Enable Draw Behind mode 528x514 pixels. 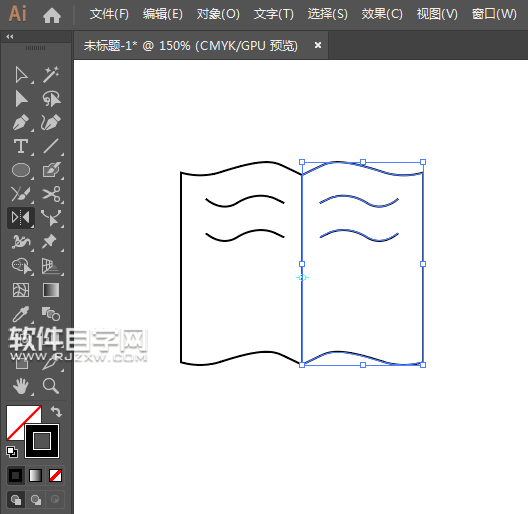(36, 500)
